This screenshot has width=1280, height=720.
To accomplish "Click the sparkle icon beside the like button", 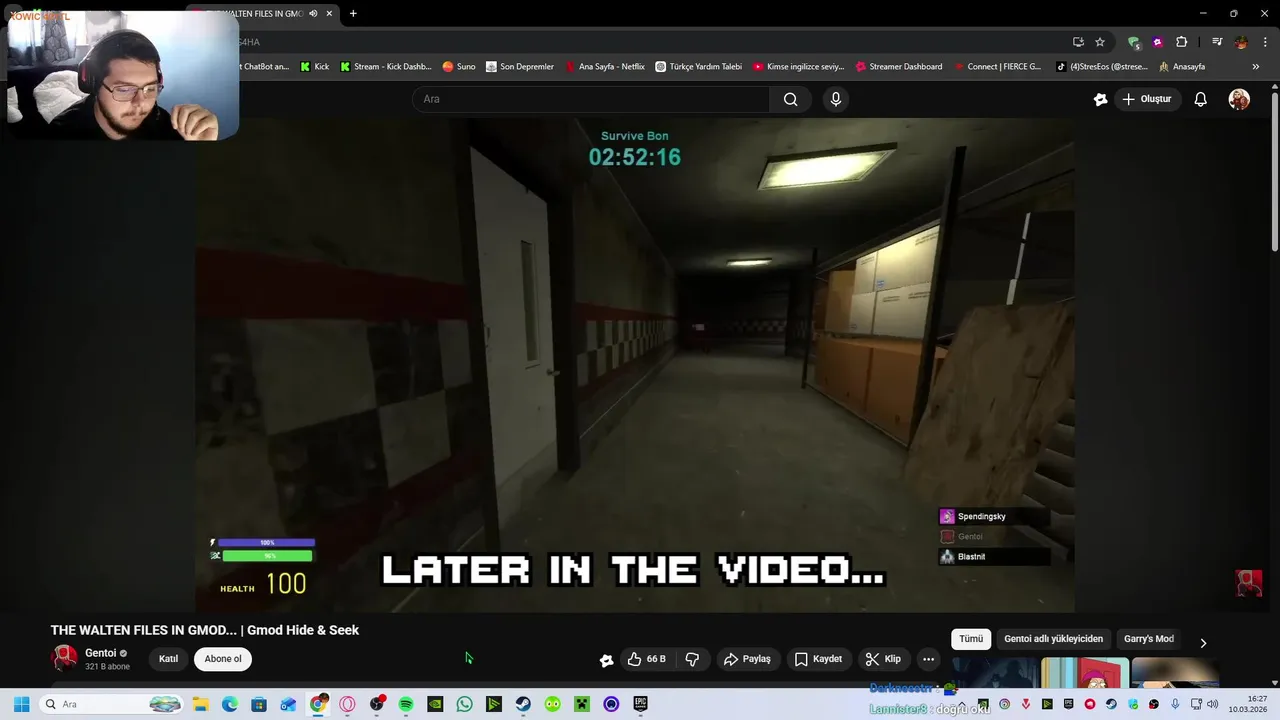I will [606, 660].
